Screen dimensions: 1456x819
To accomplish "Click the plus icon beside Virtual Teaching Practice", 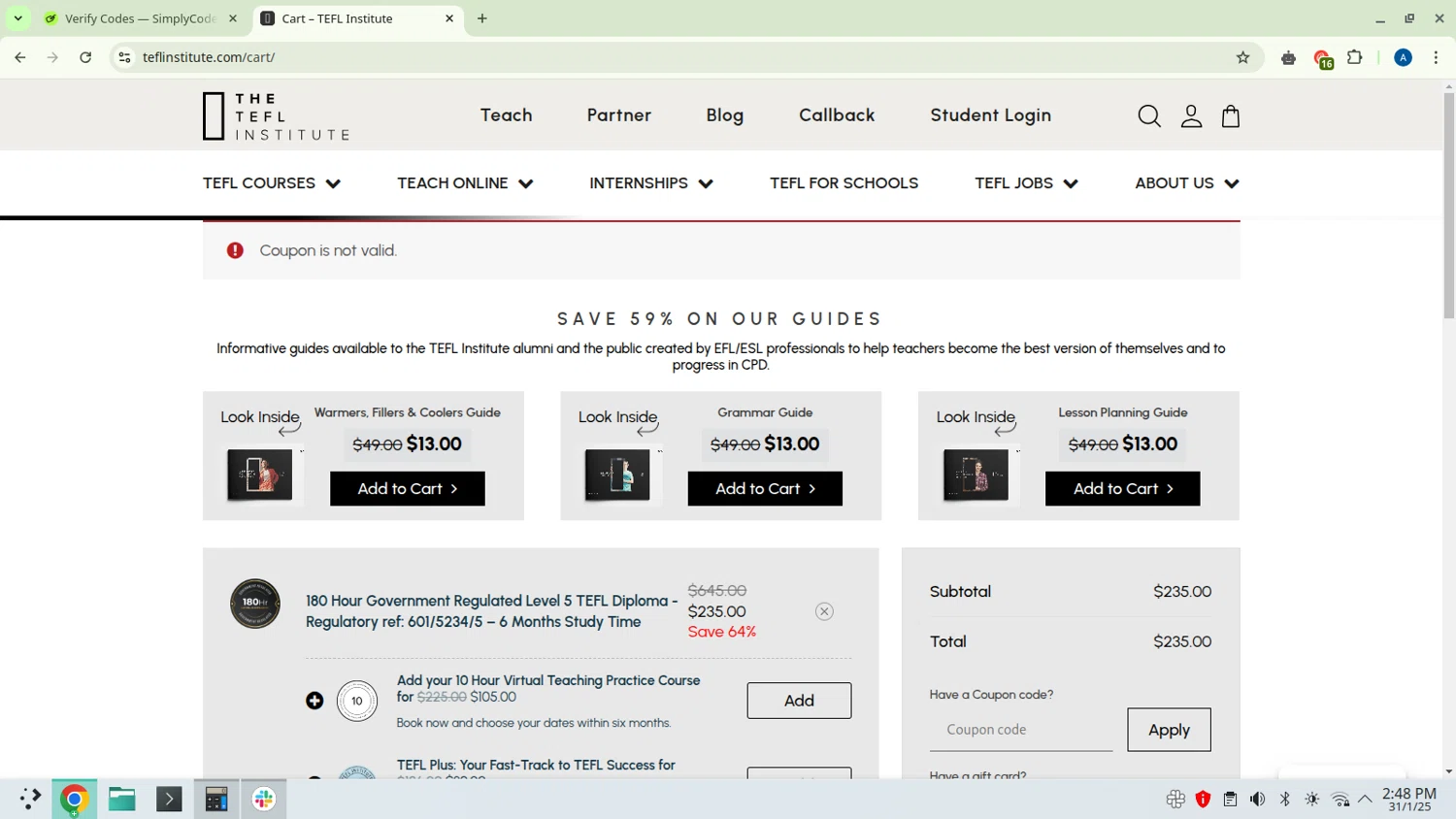I will click(x=314, y=701).
